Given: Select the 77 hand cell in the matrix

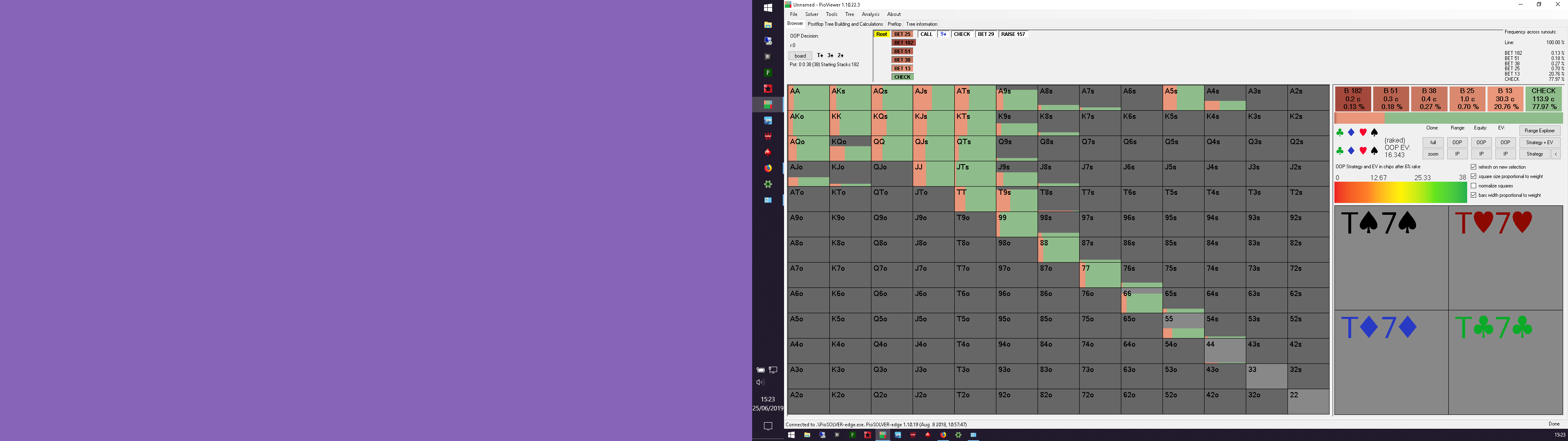Looking at the screenshot, I should 1100,275.
